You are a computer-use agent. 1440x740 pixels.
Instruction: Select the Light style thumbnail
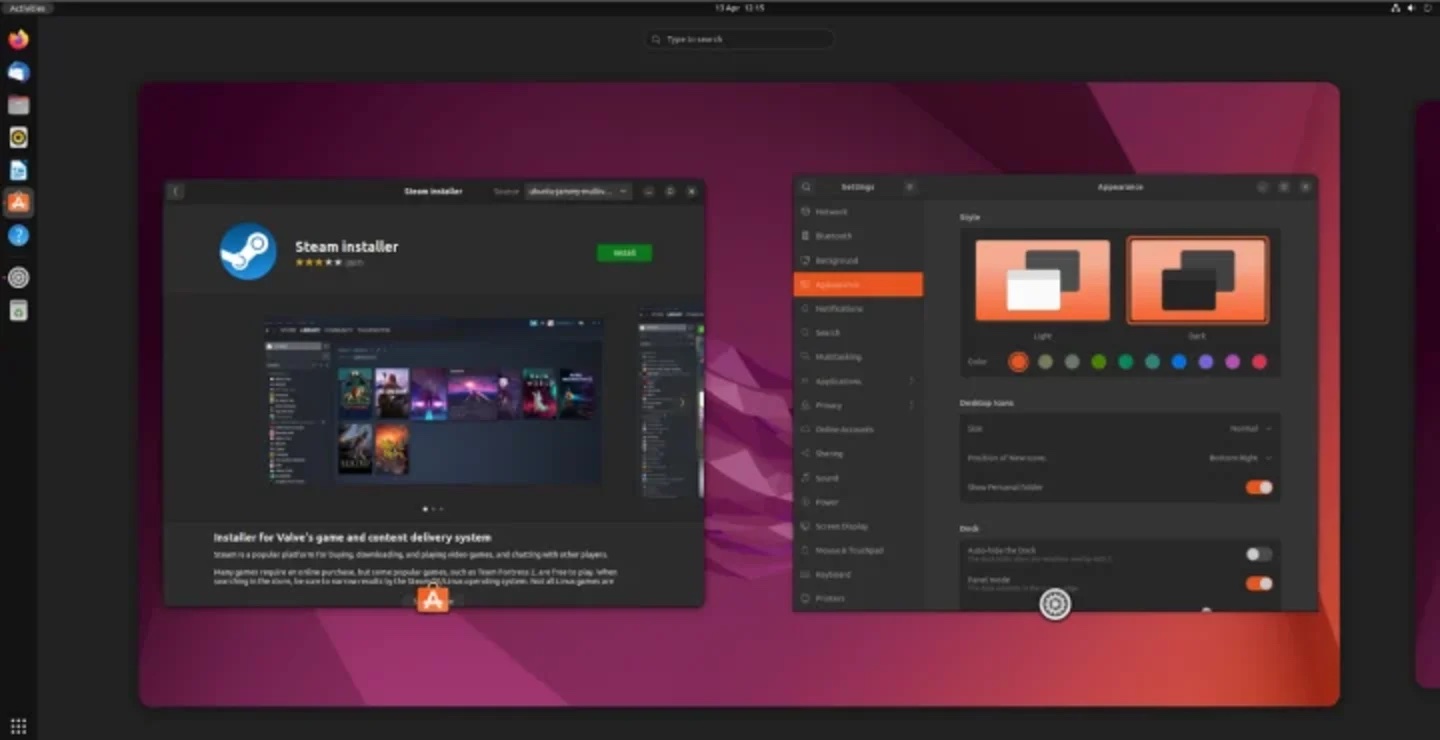[x=1043, y=281]
